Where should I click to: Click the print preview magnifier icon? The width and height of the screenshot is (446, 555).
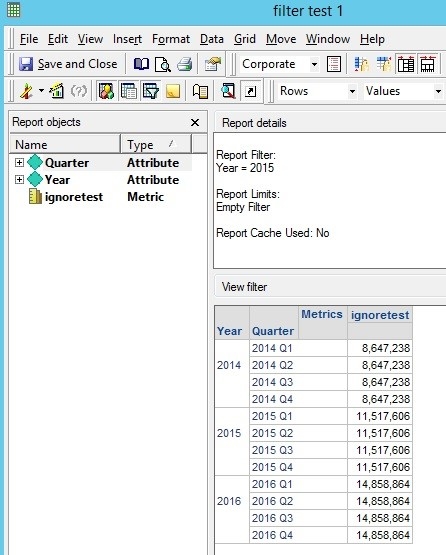click(163, 64)
